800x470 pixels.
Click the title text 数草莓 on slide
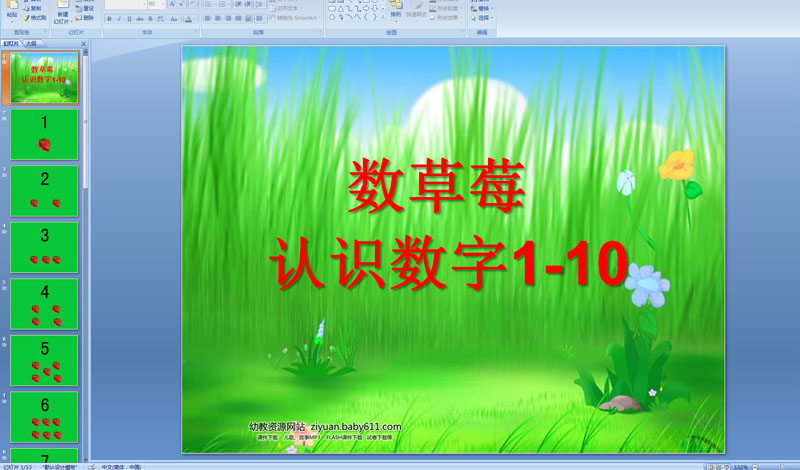click(436, 185)
